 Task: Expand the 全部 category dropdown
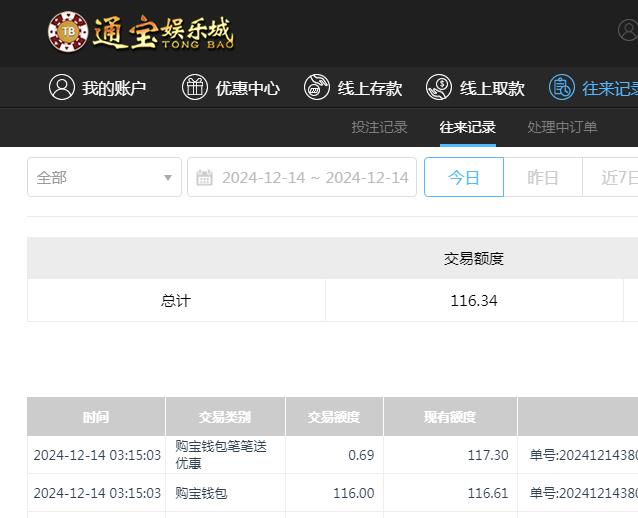point(104,177)
